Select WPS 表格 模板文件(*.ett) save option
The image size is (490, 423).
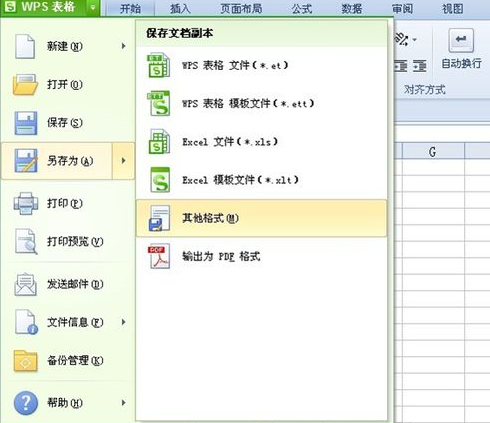262,104
